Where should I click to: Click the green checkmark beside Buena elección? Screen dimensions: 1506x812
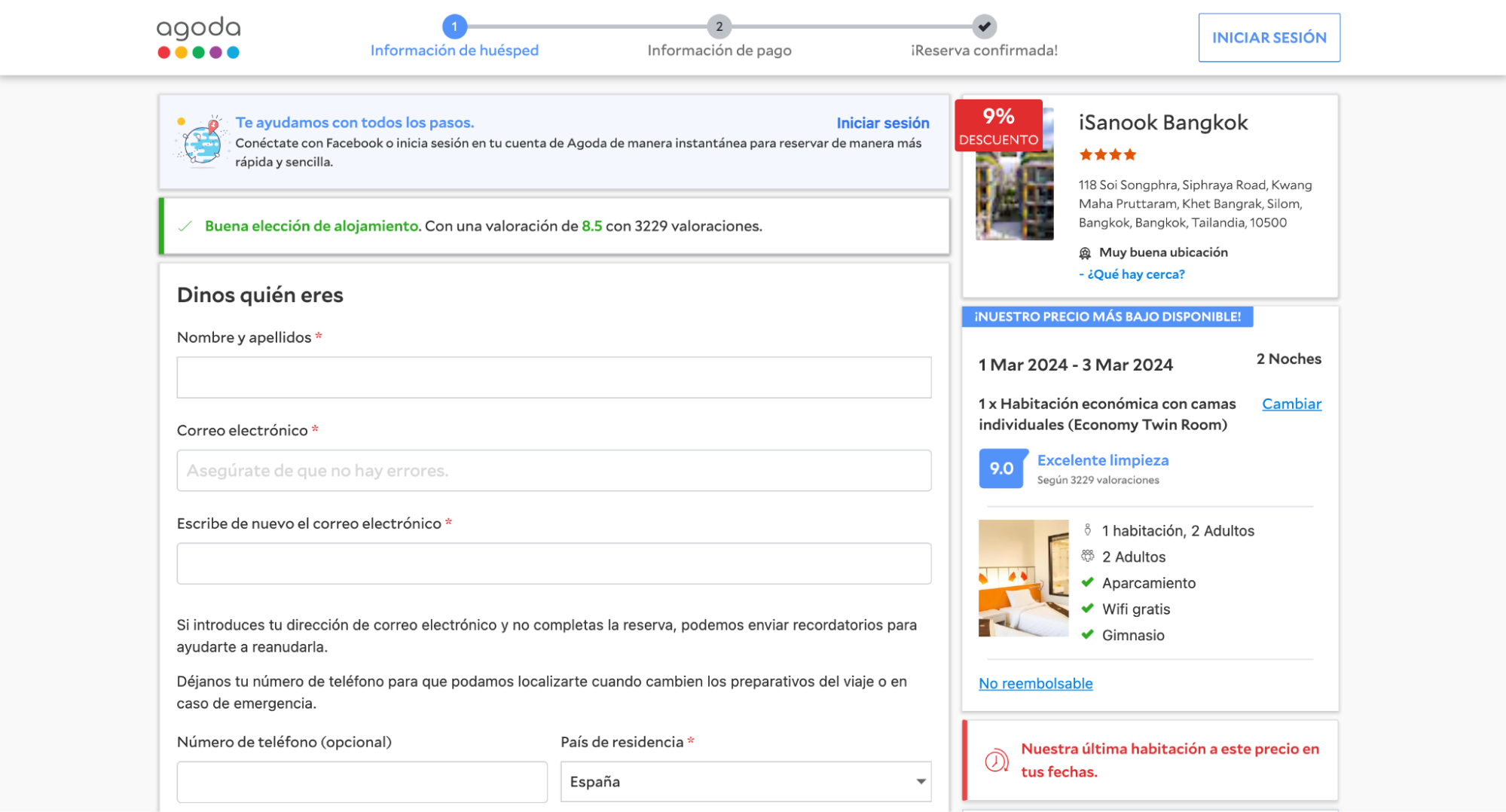(185, 226)
